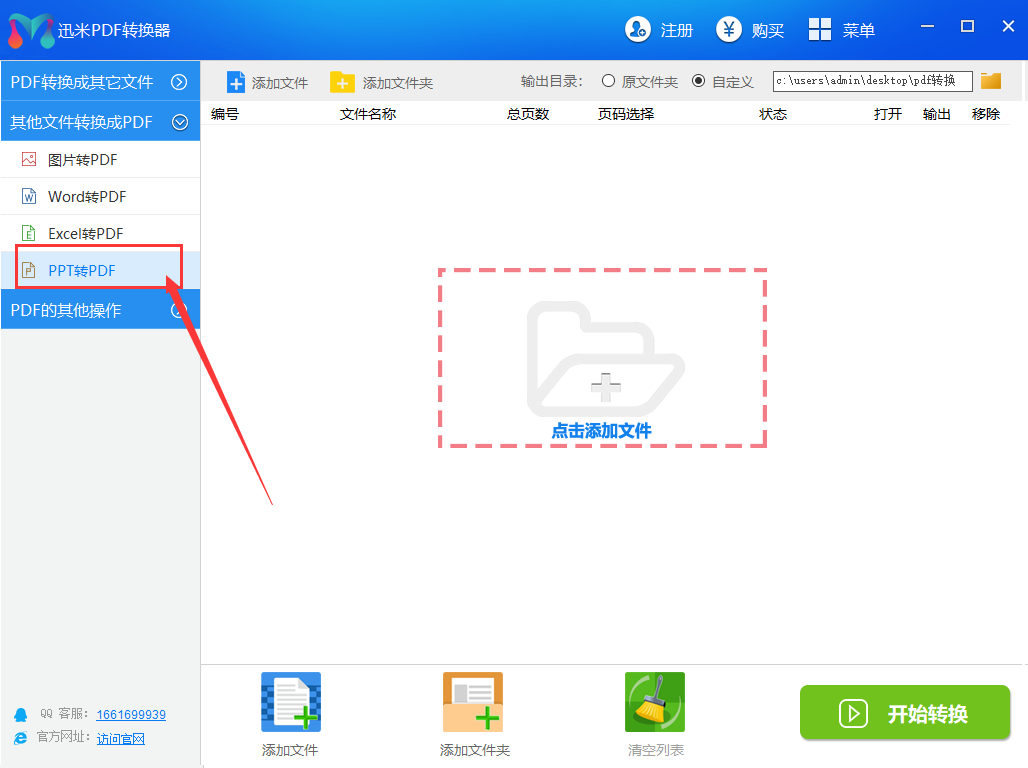Click the Register user icon
1028x768 pixels.
point(637,30)
